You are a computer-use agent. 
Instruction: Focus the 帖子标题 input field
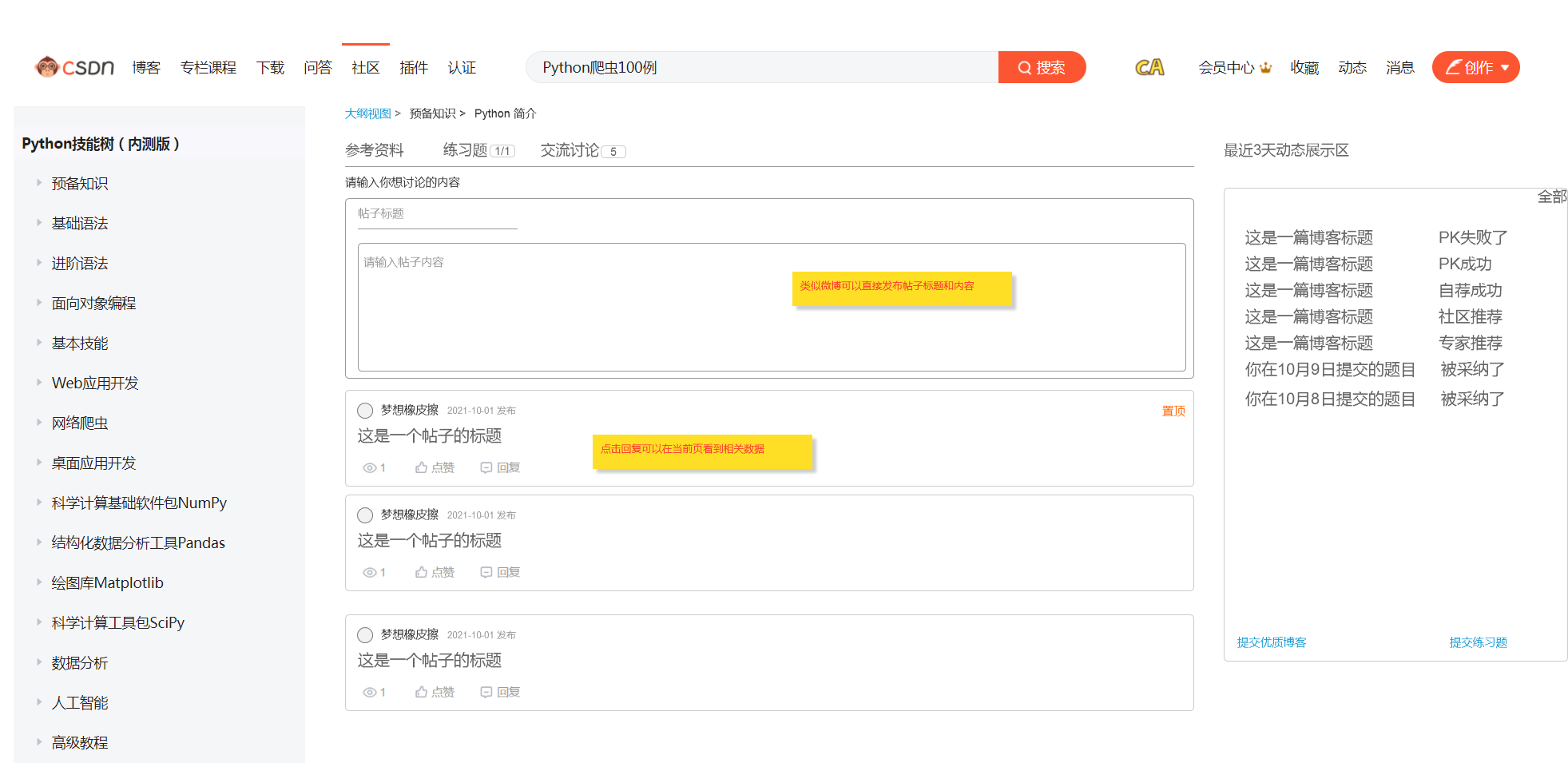pos(438,214)
